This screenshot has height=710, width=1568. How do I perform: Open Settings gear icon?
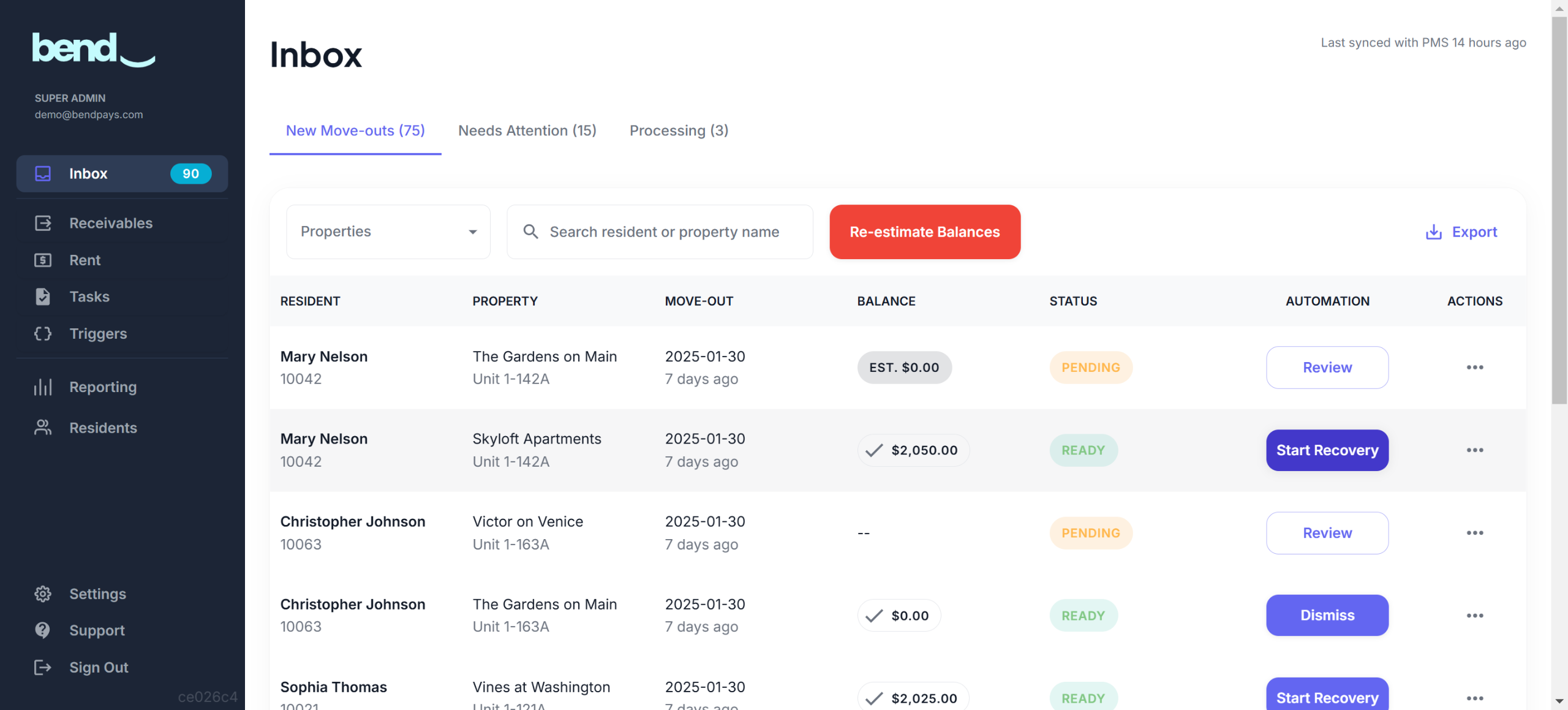(x=43, y=594)
